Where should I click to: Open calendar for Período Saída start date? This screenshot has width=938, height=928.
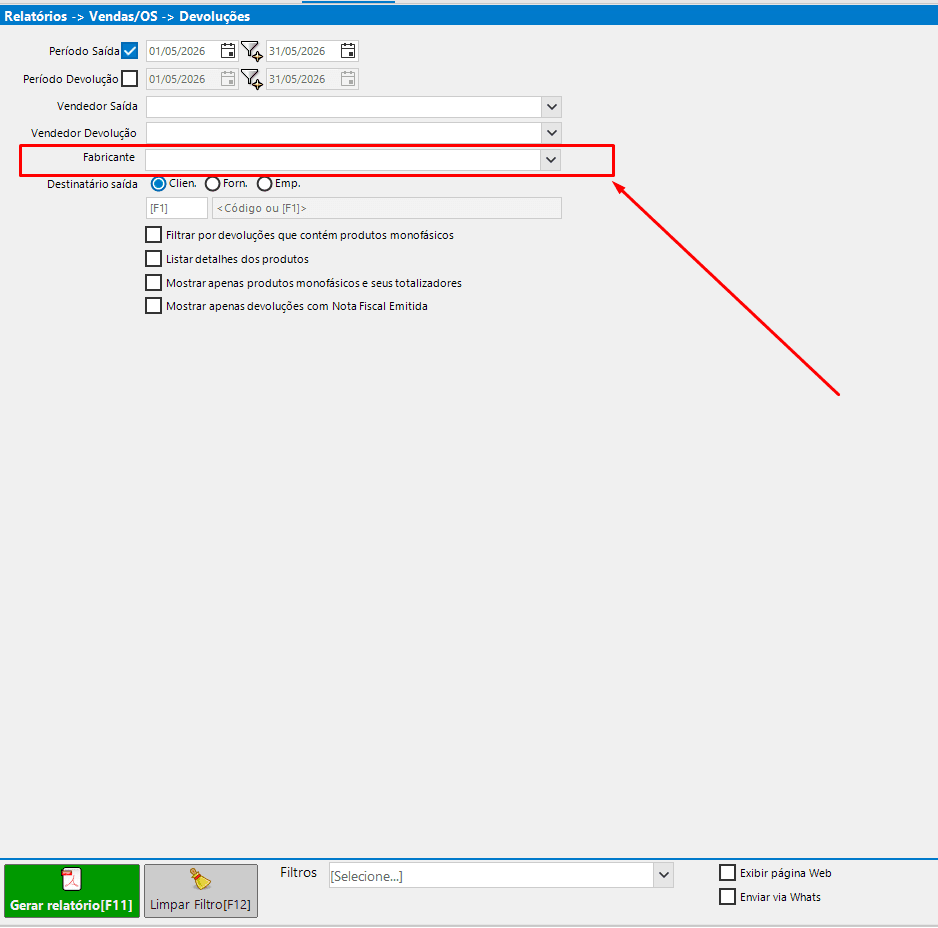pos(227,51)
